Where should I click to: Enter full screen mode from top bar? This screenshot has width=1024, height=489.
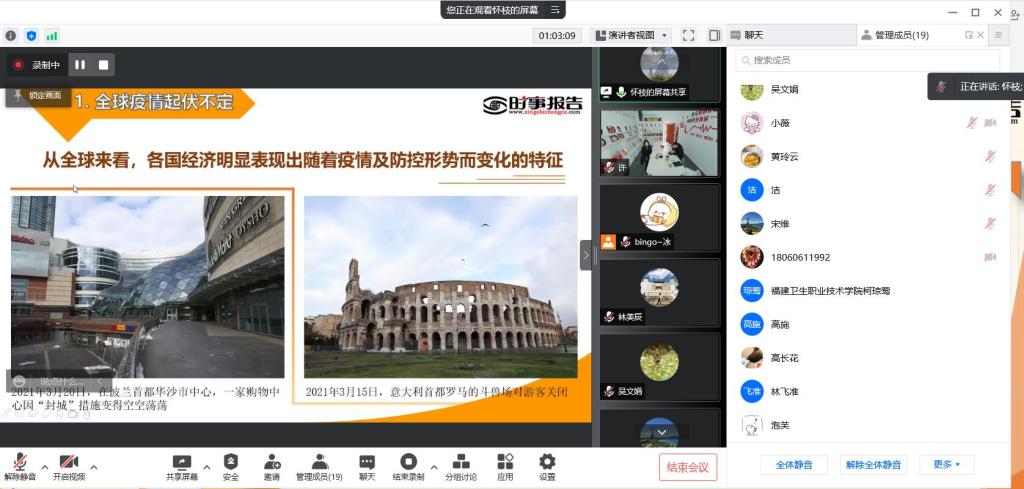coord(688,35)
